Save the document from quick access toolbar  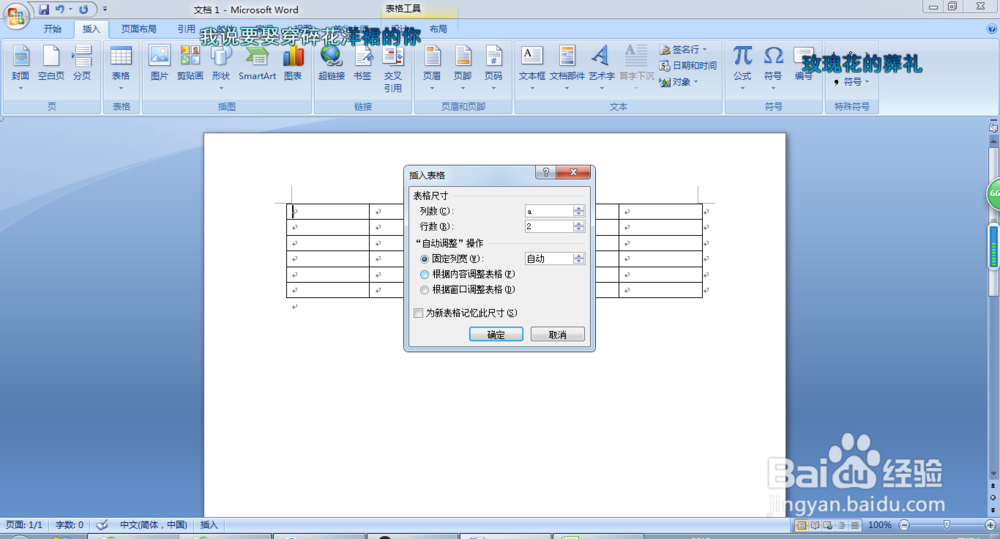coord(44,10)
